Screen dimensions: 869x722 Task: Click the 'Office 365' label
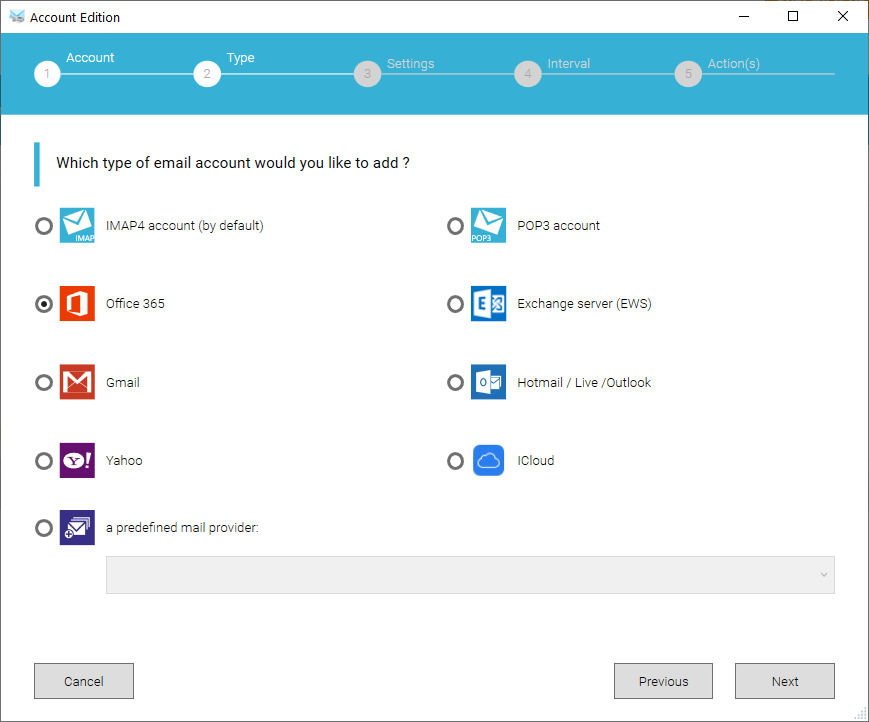tap(135, 304)
